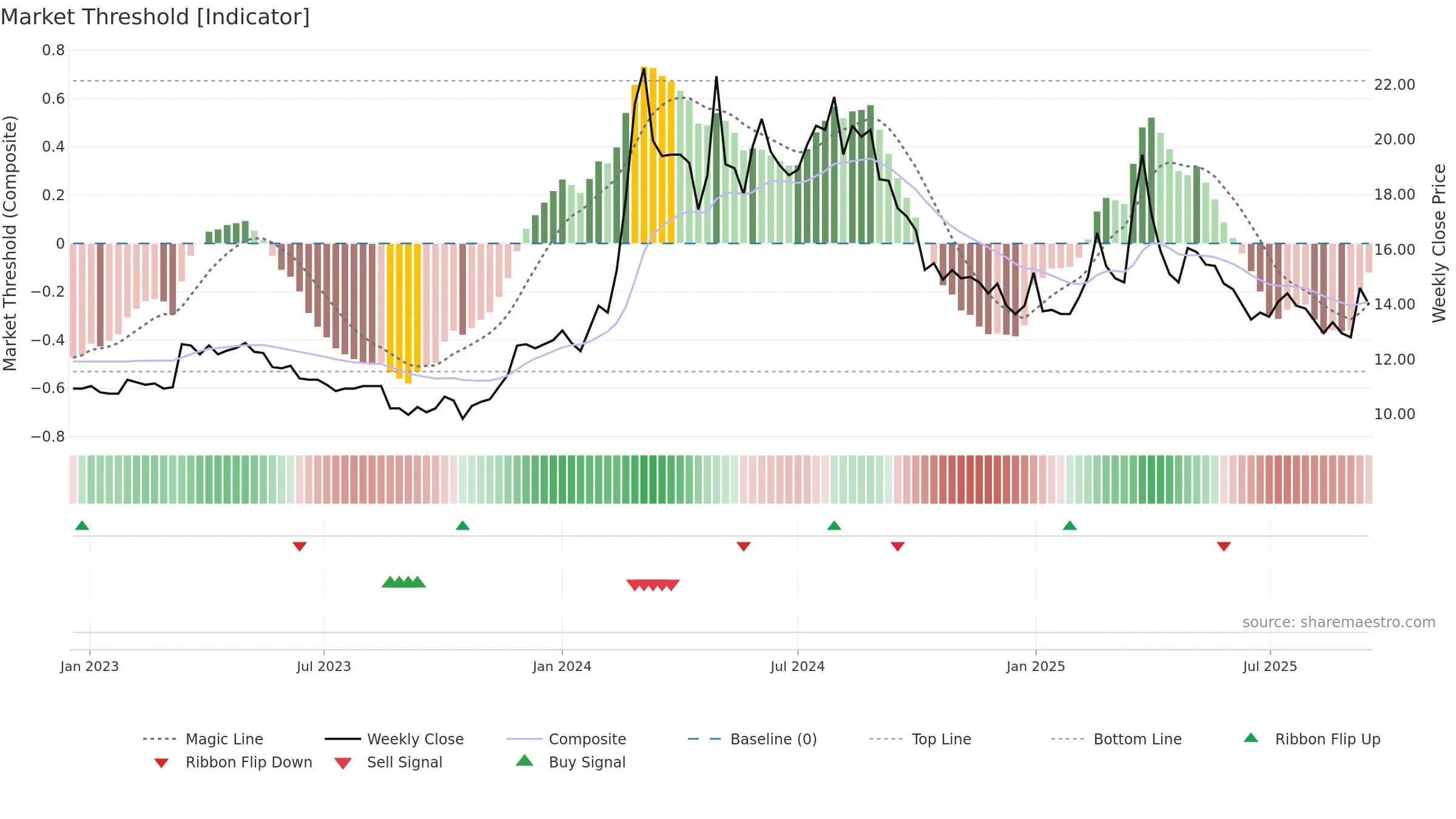
Task: Click the red flip-down triangle before Jul 2025
Action: [1224, 547]
